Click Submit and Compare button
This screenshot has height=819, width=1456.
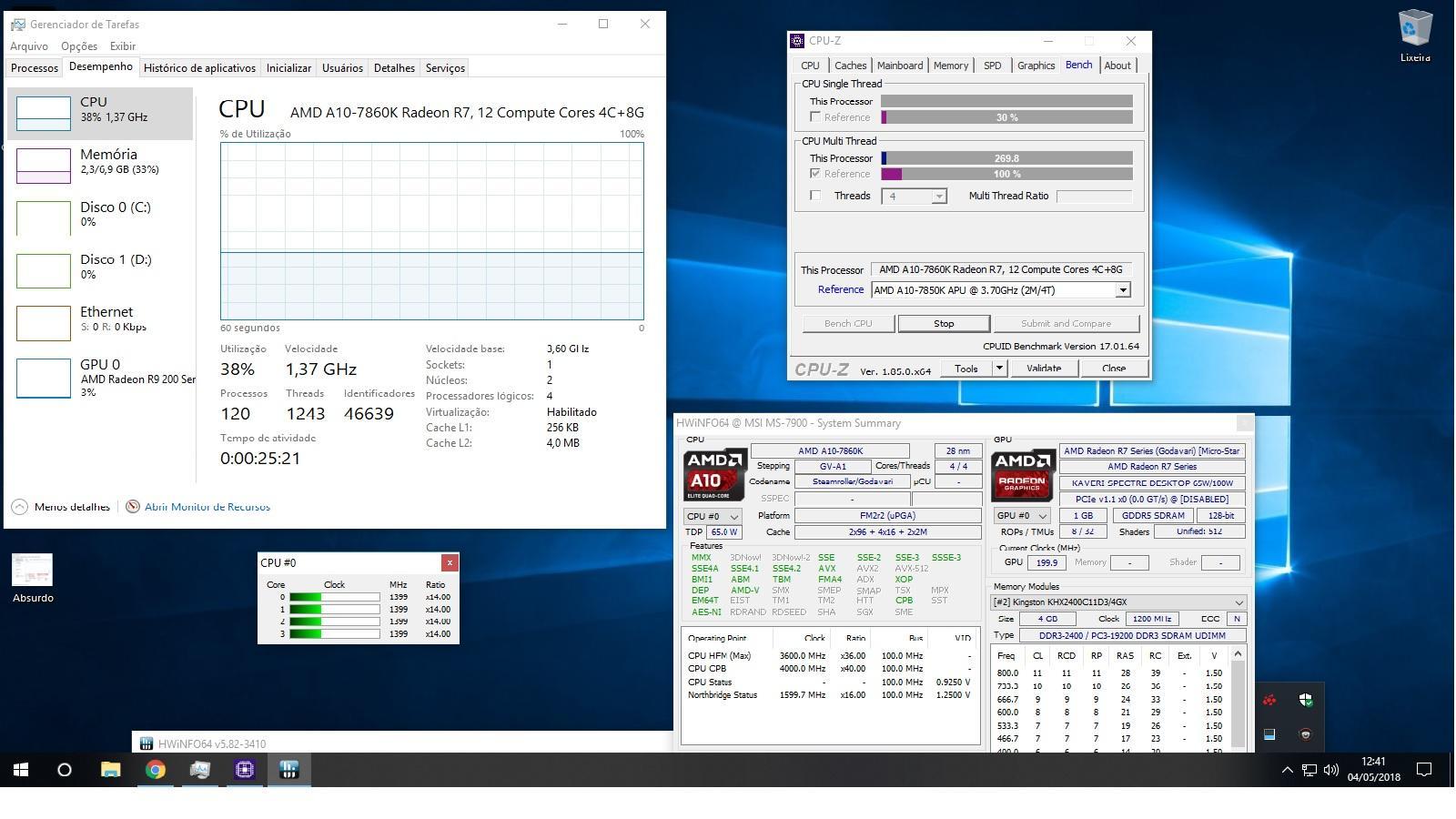click(1066, 323)
